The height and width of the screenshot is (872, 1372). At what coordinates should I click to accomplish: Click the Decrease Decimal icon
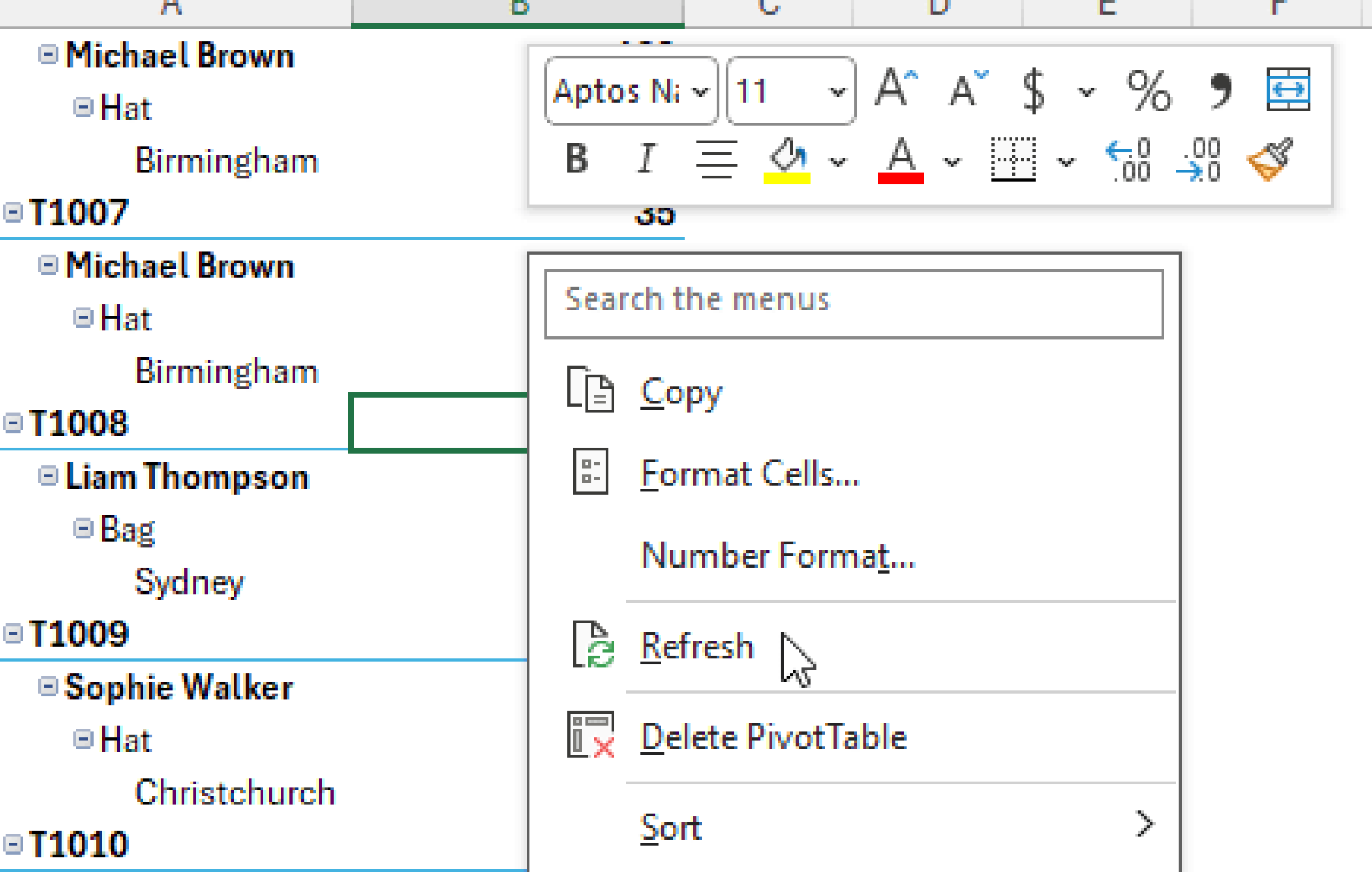click(x=1198, y=160)
